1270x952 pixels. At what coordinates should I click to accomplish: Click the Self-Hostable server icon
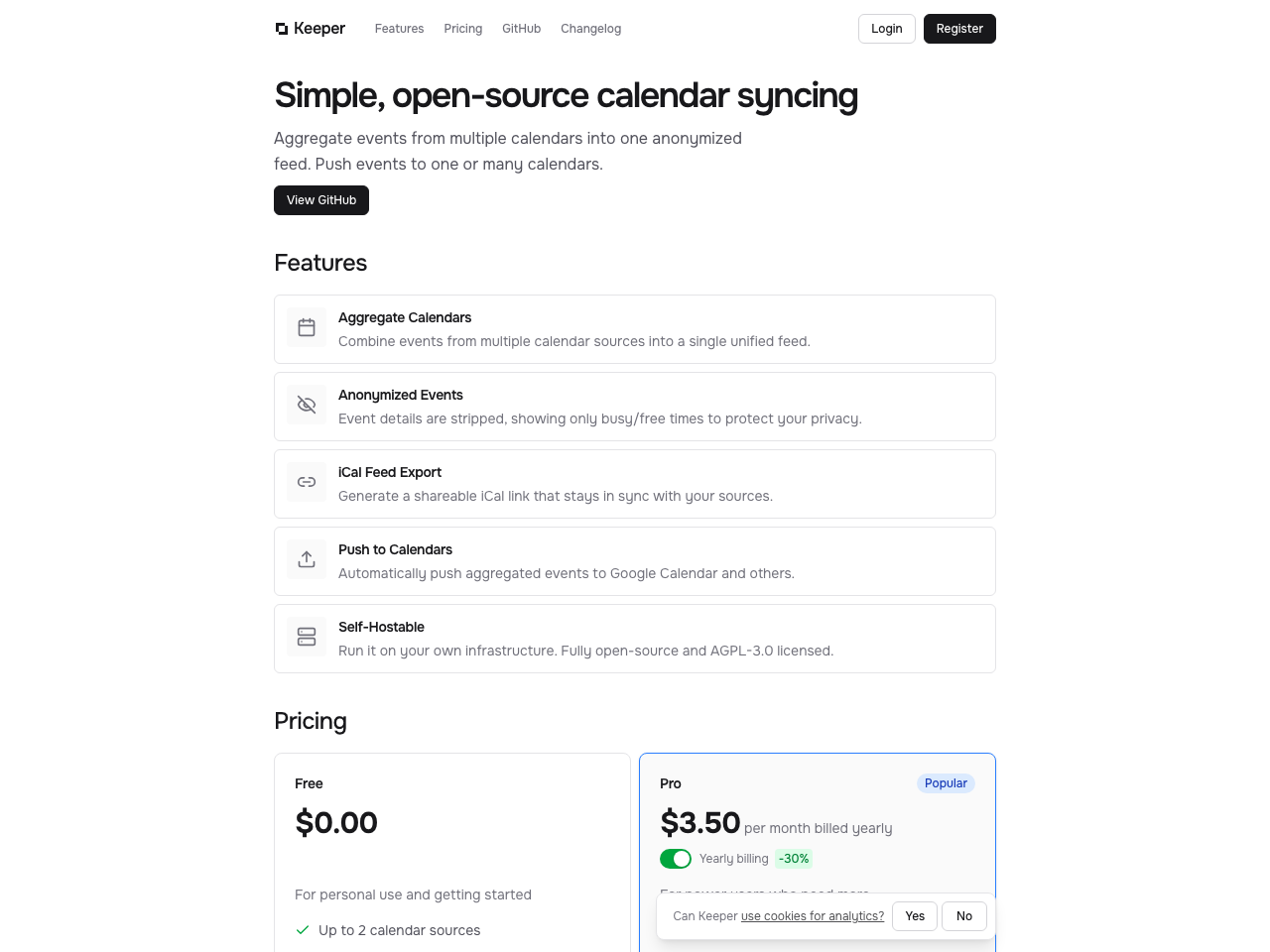tap(307, 637)
